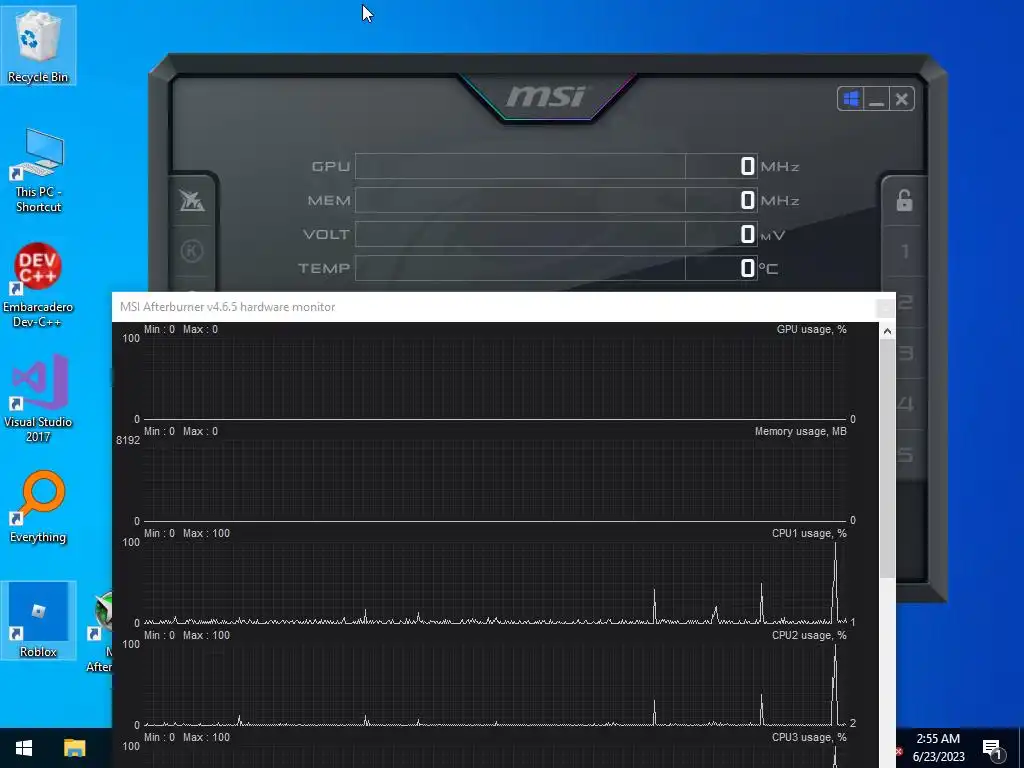Image resolution: width=1024 pixels, height=768 pixels.
Task: Select profile slot 1 in Afterburner
Action: point(905,251)
